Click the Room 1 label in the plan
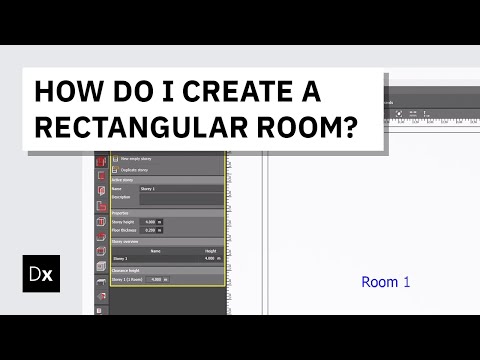The image size is (480, 360). coord(386,282)
